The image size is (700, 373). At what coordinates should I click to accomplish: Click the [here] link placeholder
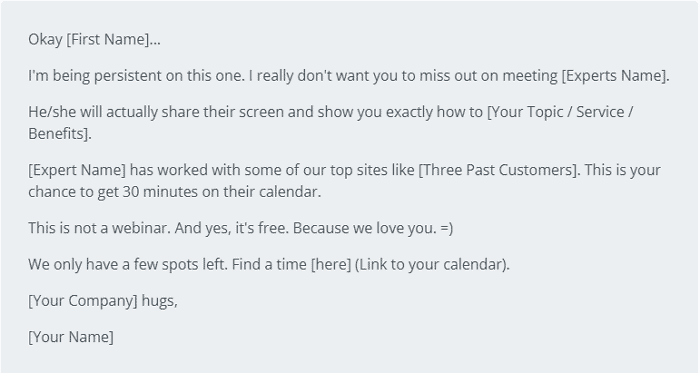point(331,265)
